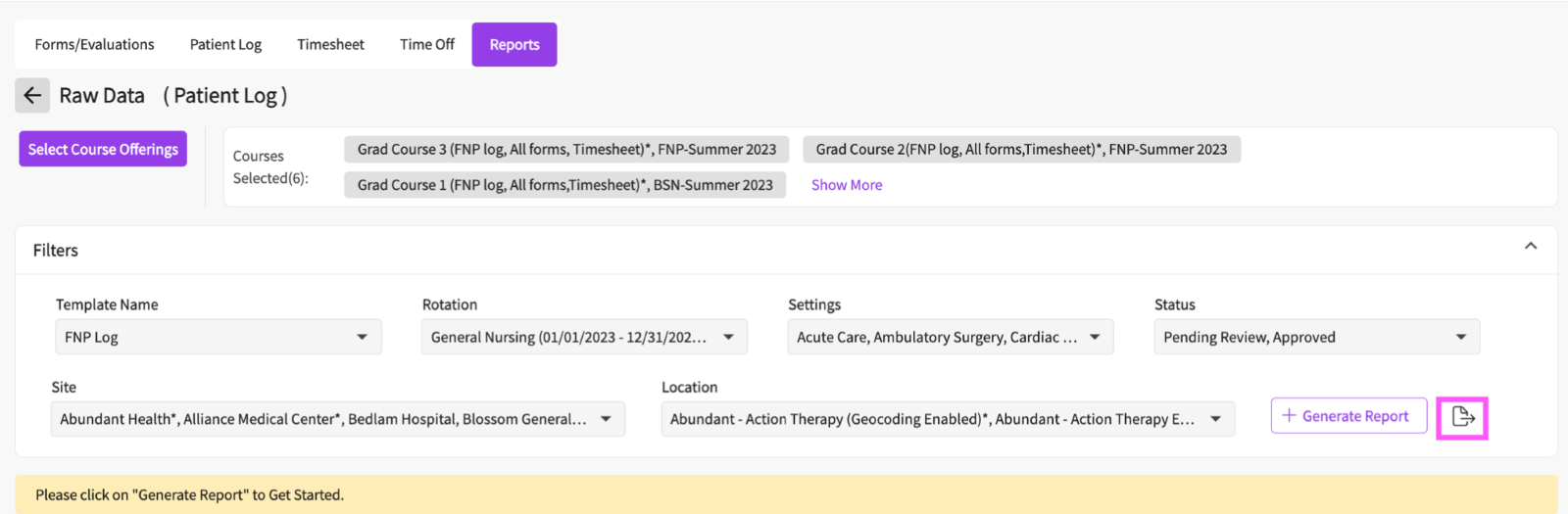Switch to the Patient Log tab
Image resolution: width=1568 pixels, height=514 pixels.
[225, 45]
